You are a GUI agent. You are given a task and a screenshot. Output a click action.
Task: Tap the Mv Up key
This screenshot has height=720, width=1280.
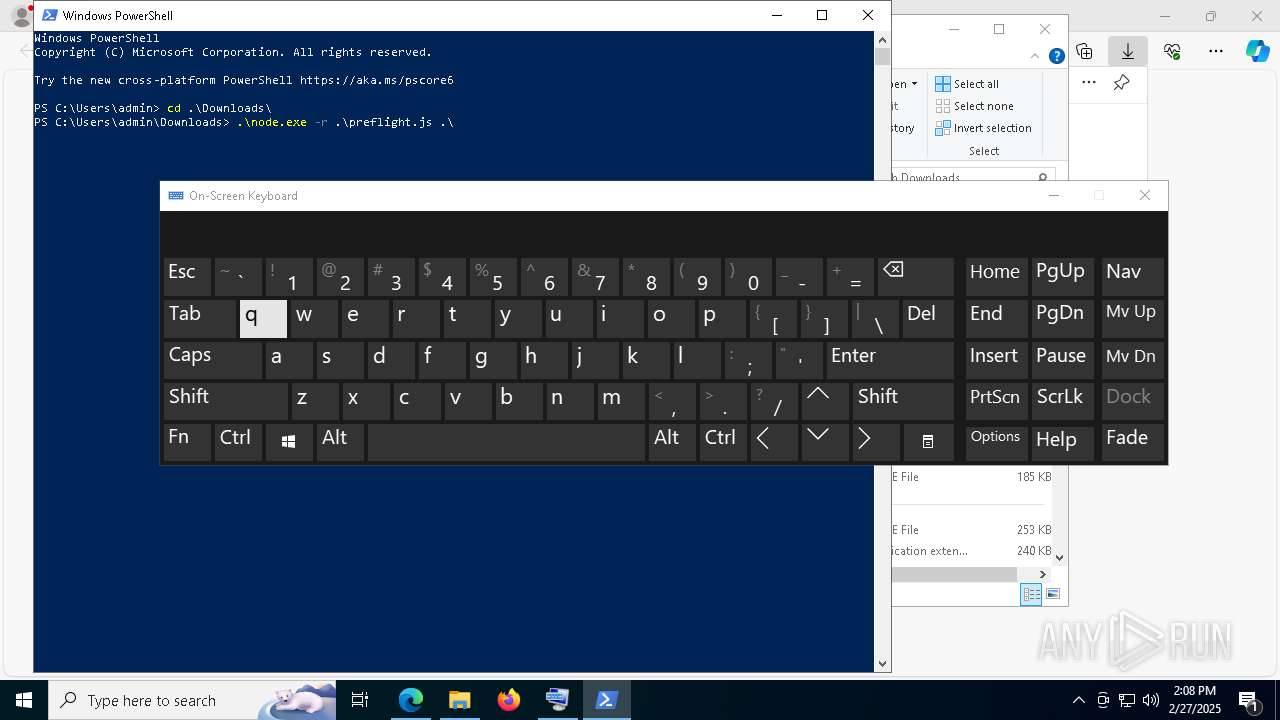(x=1132, y=318)
